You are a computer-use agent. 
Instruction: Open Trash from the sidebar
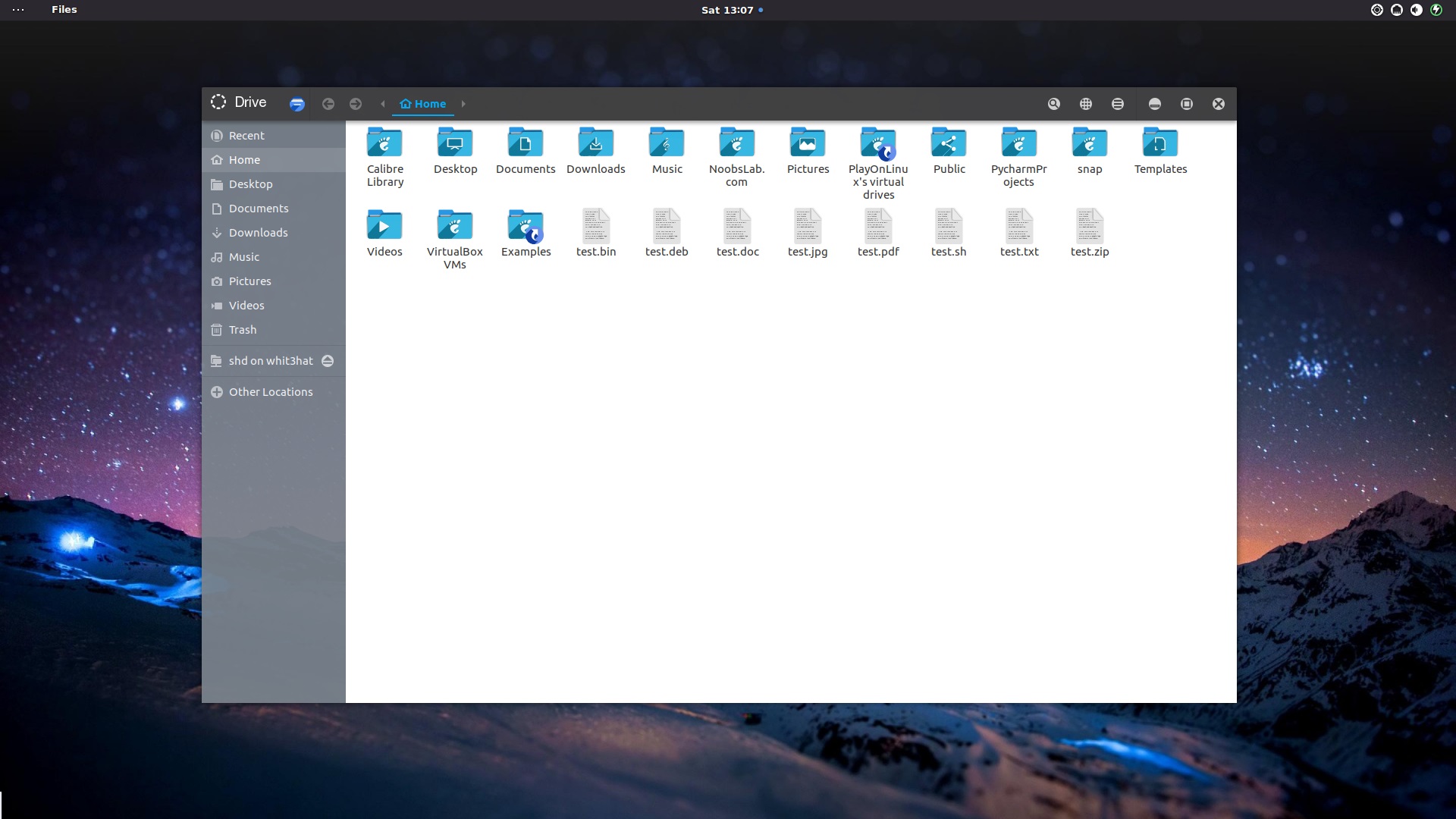(x=243, y=330)
